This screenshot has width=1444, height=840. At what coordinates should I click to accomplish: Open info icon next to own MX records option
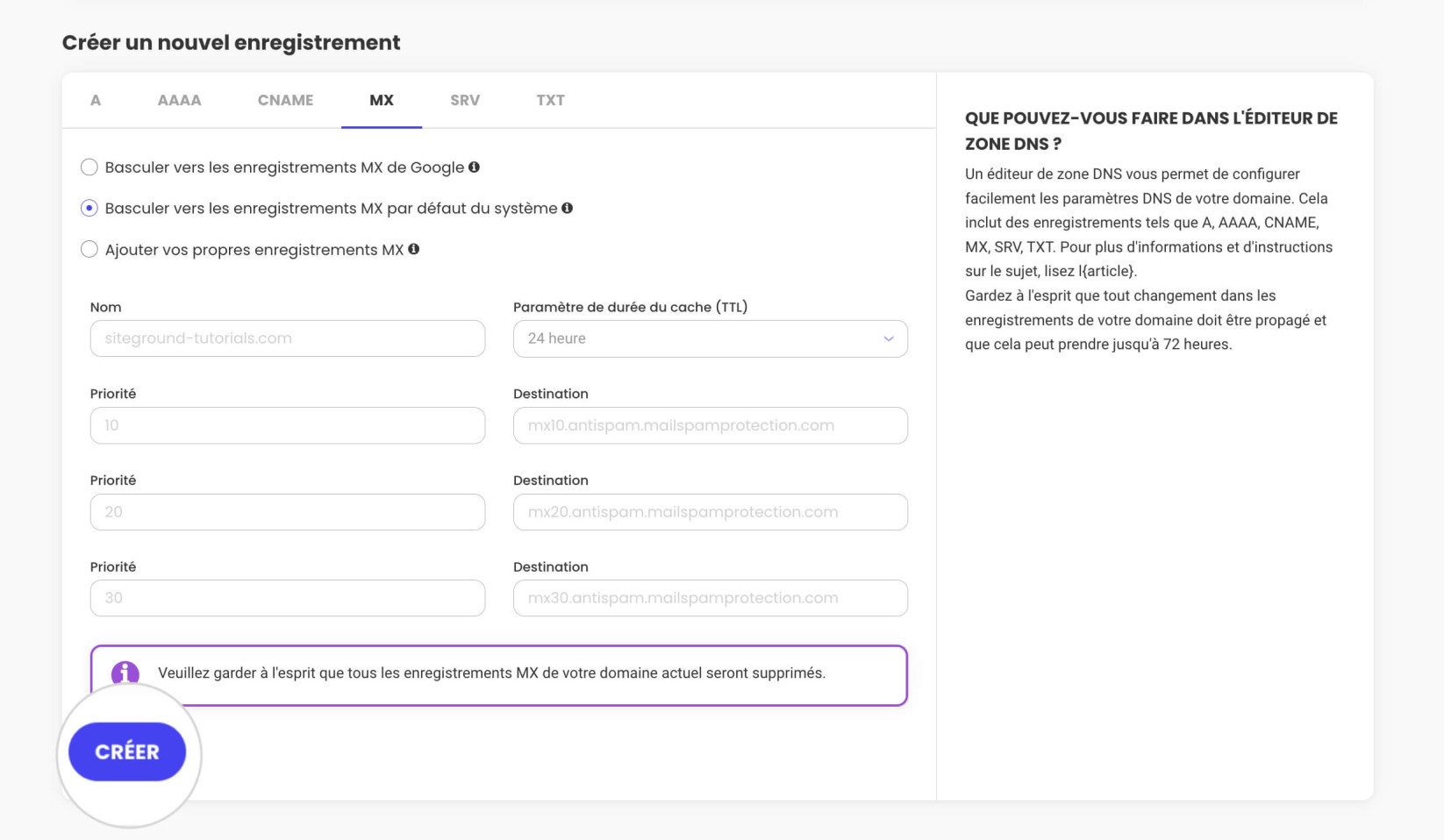click(x=413, y=249)
